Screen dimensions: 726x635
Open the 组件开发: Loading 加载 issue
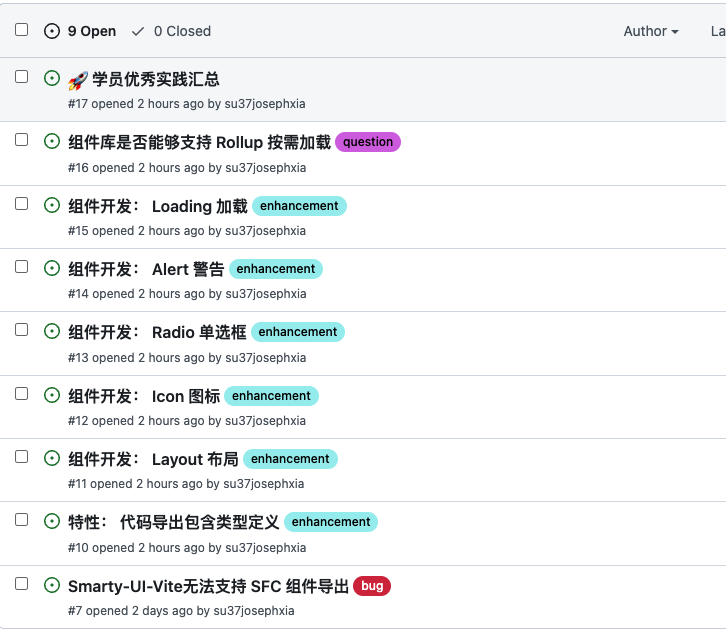point(158,206)
